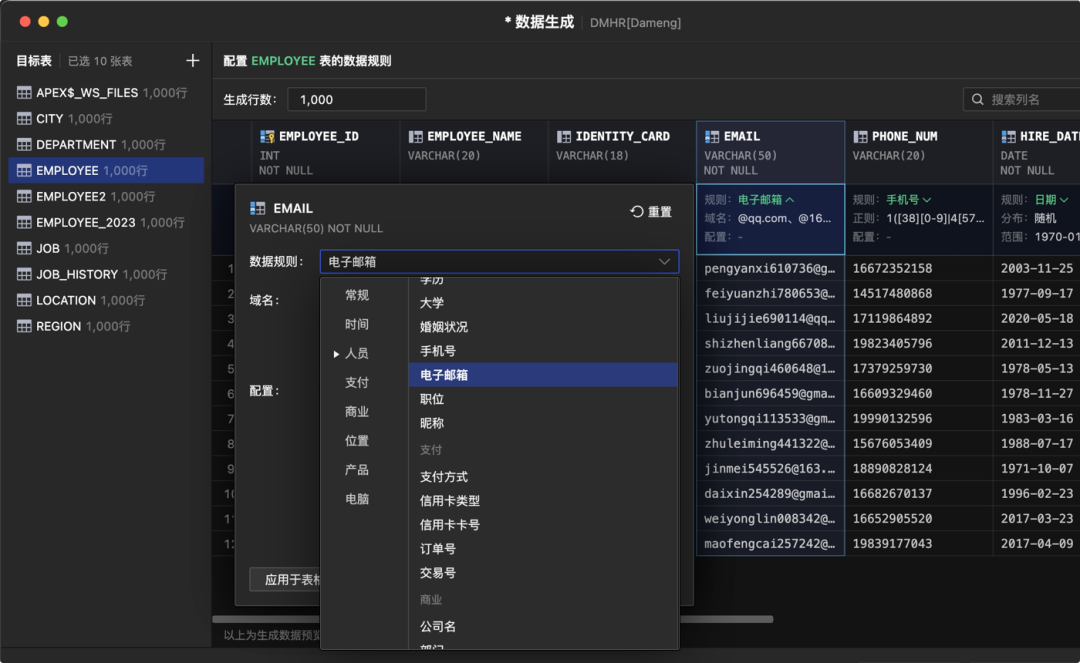The height and width of the screenshot is (663, 1080).
Task: Click the EMPLOYEE_2023 table icon
Action: (x=24, y=222)
